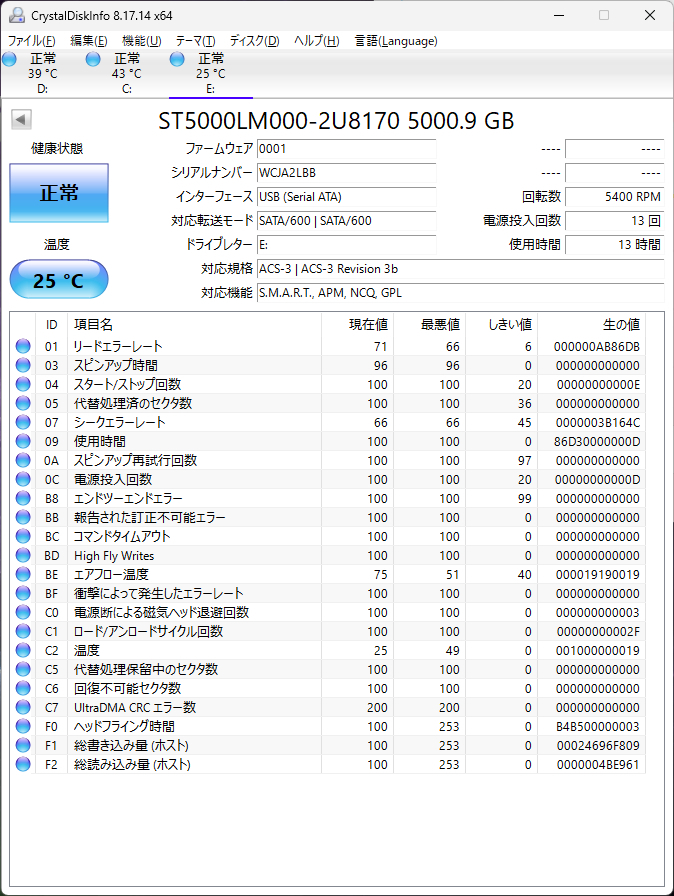Click the 対応転送モード SATA/600 field
This screenshot has width=674, height=896.
click(346, 220)
